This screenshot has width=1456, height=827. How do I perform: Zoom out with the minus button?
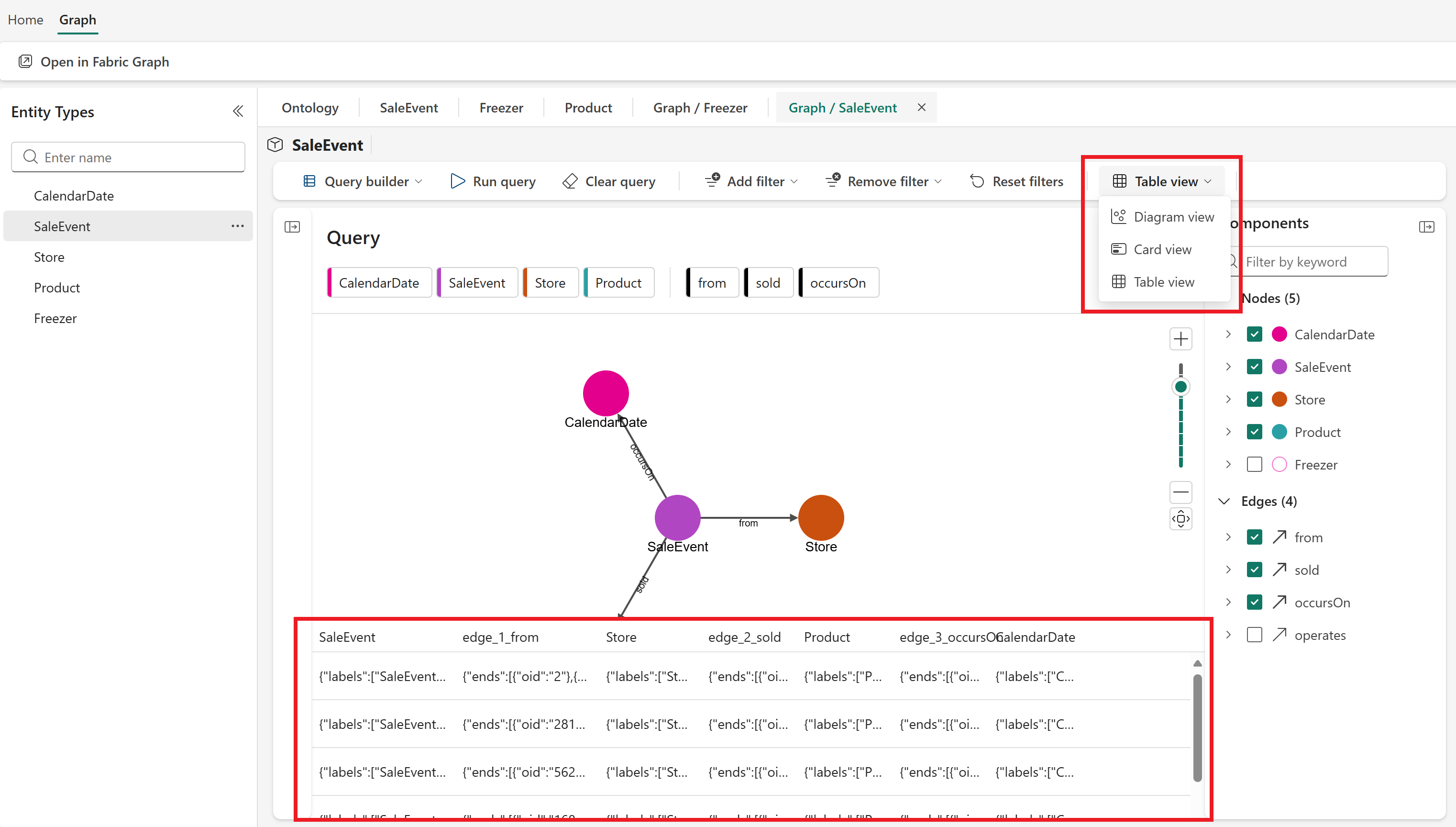point(1180,492)
